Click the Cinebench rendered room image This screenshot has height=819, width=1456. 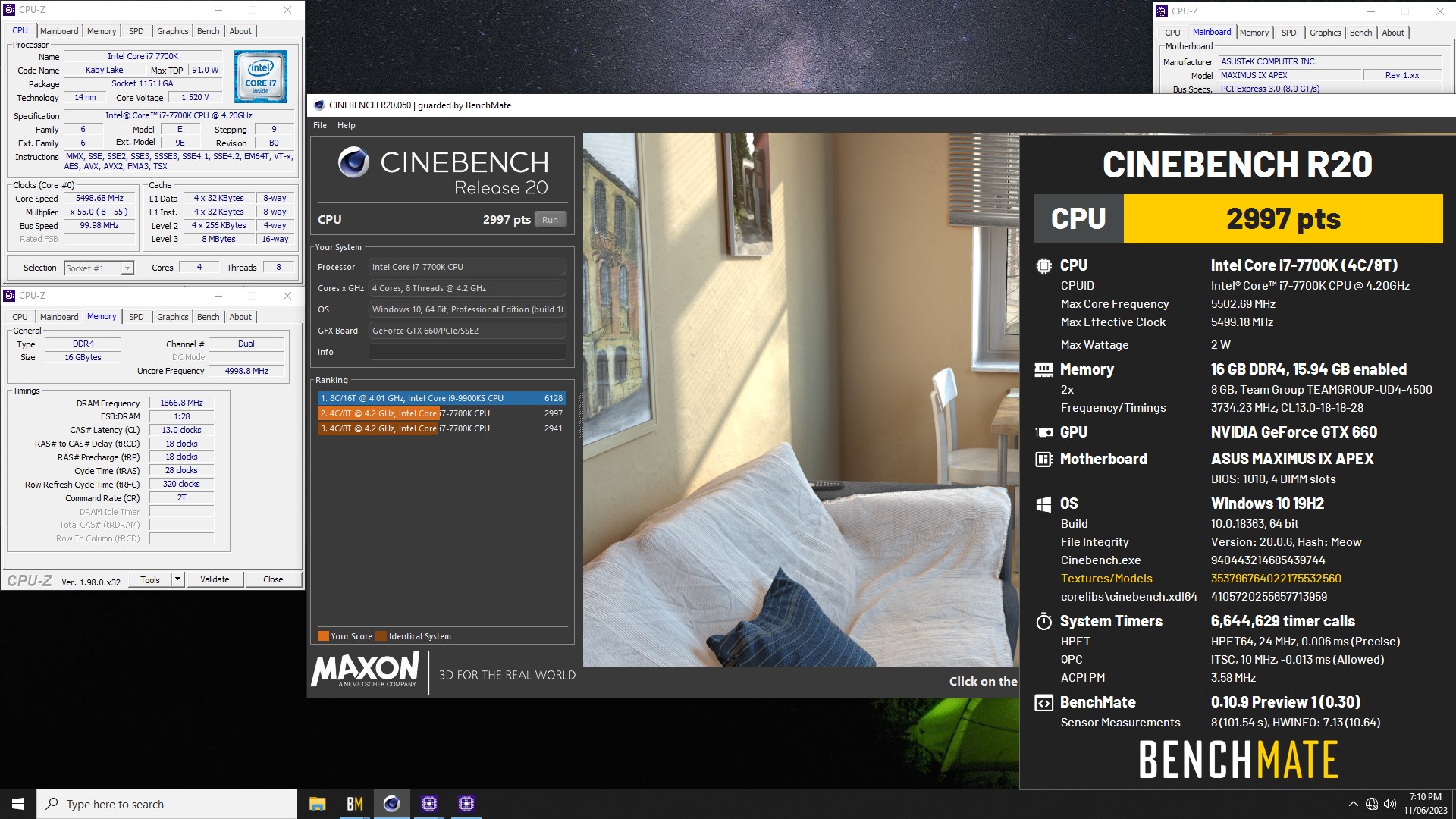click(801, 400)
